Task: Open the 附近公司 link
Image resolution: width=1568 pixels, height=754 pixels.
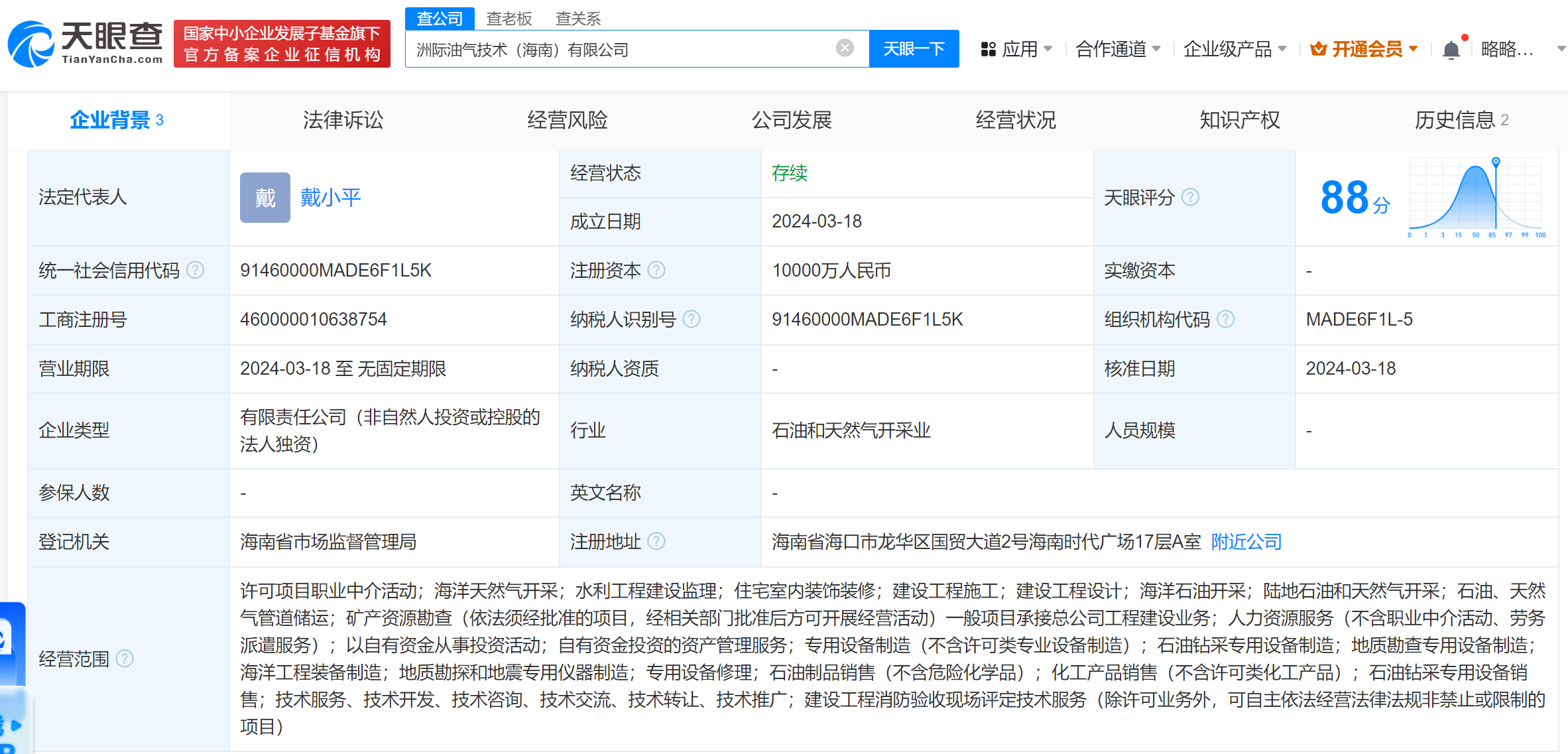Action: coord(1246,542)
